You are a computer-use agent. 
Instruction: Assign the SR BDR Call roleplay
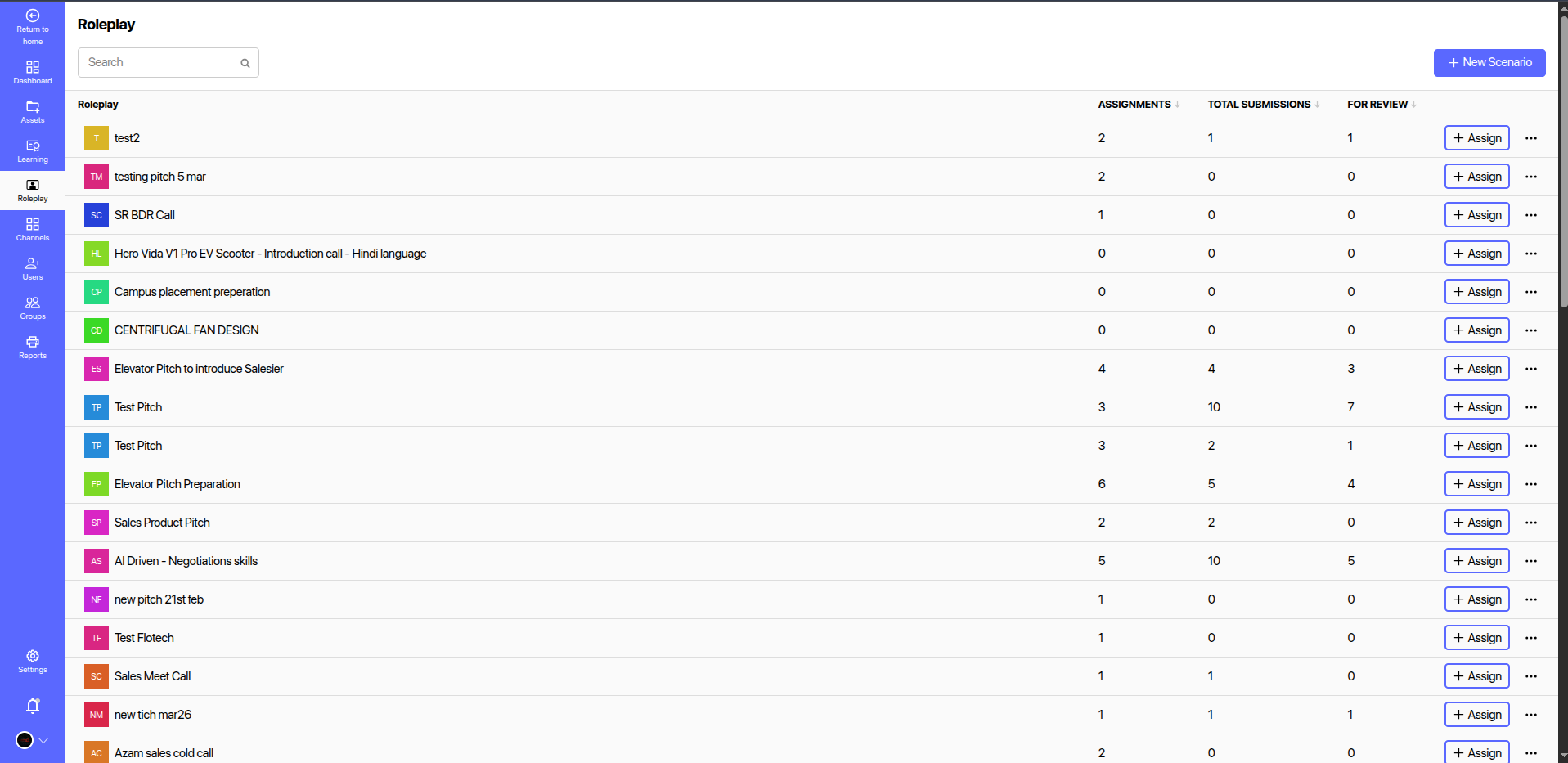coord(1476,215)
